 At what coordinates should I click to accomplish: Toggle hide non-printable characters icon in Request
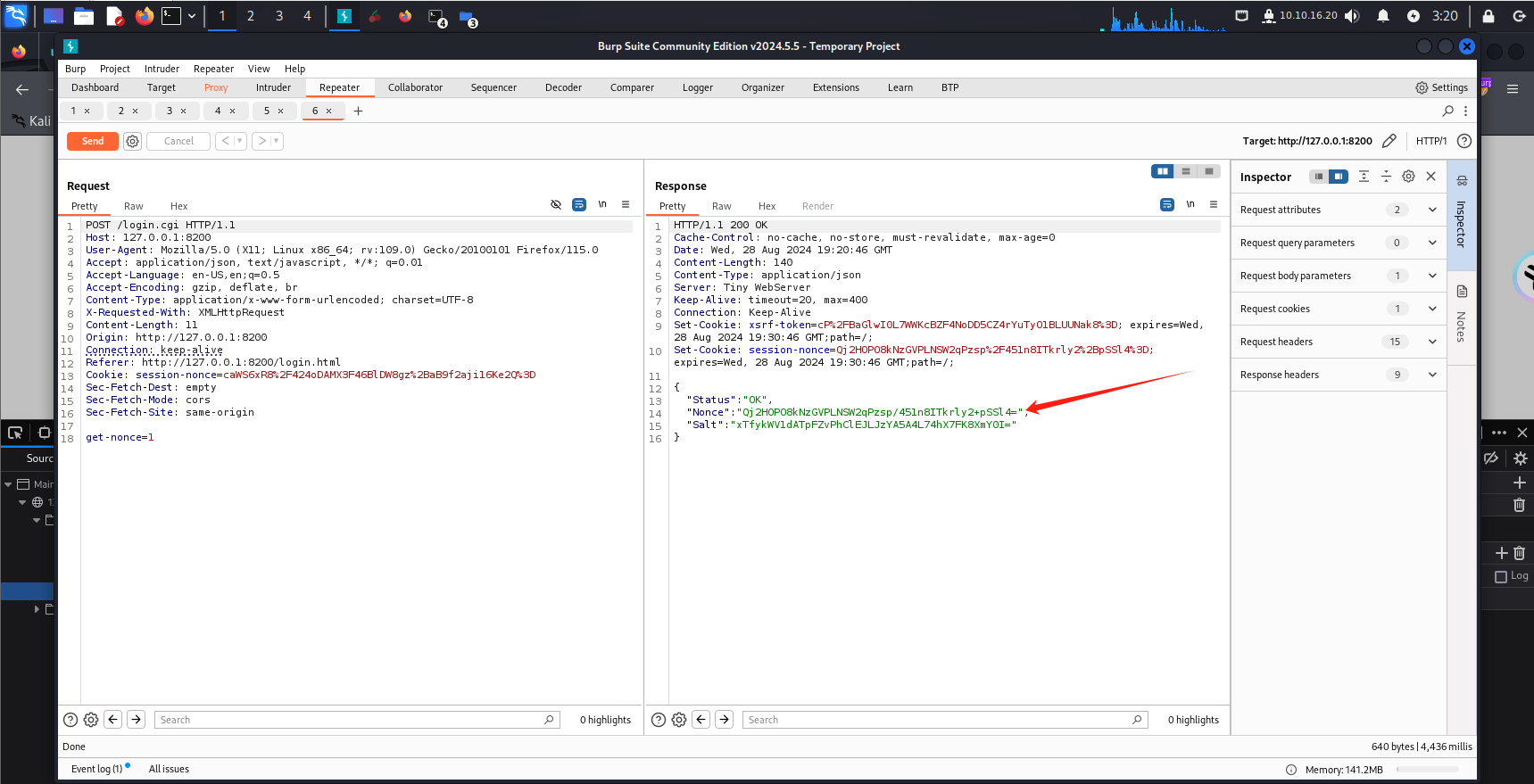point(556,205)
